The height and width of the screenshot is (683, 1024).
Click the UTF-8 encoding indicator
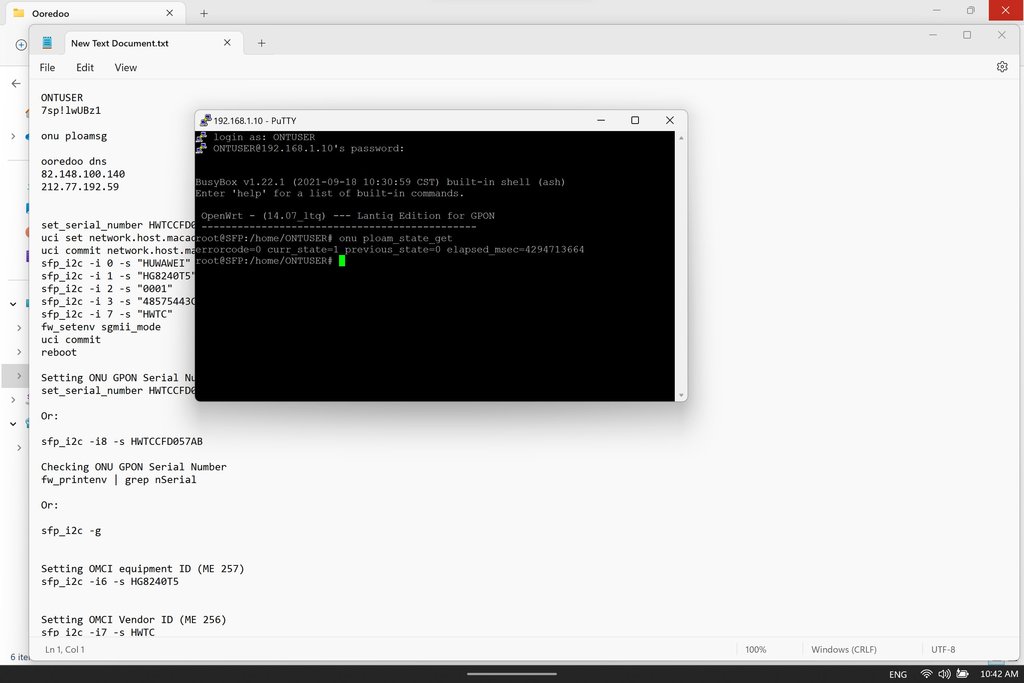943,649
